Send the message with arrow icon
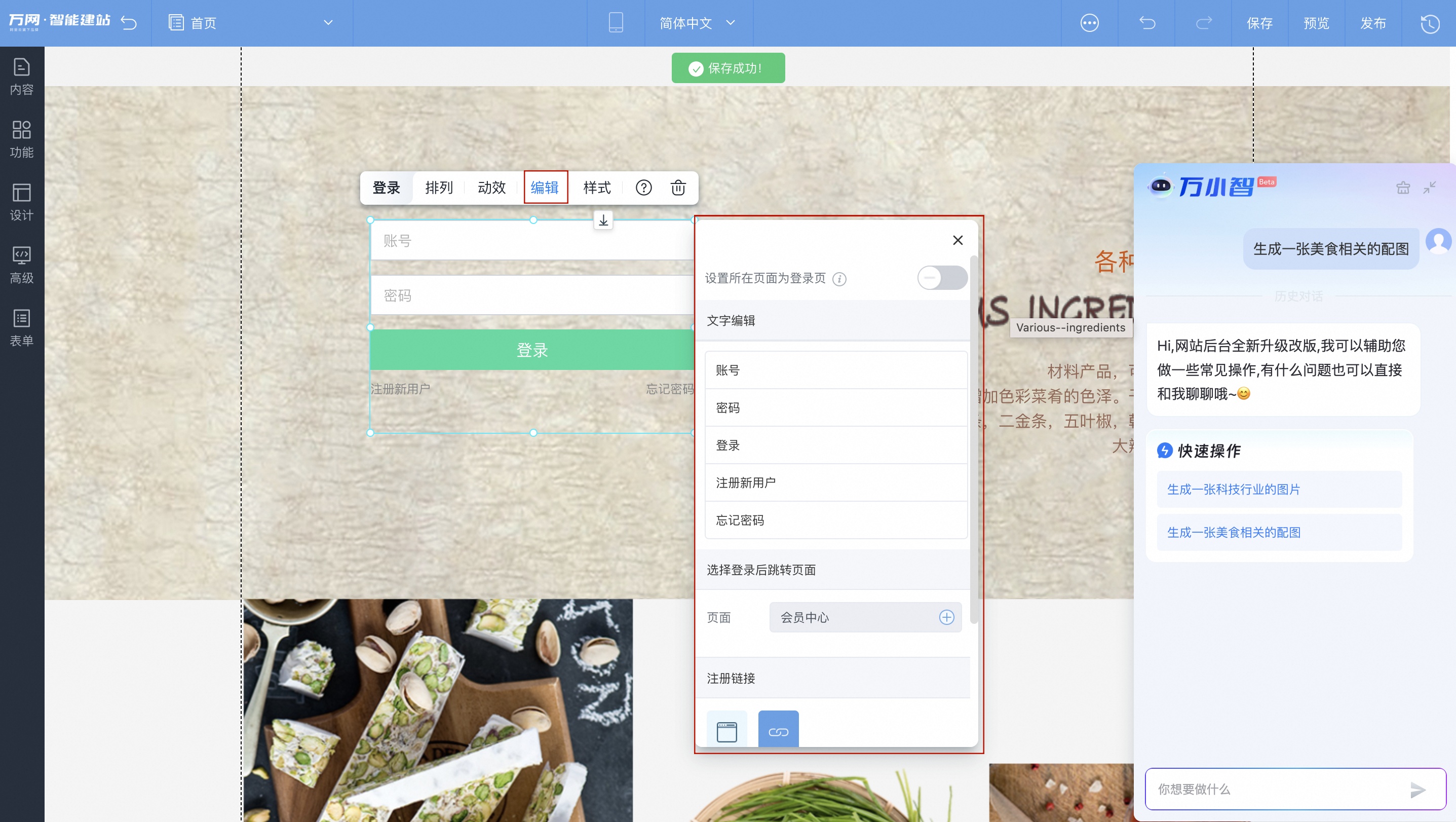The height and width of the screenshot is (822, 1456). (x=1417, y=789)
